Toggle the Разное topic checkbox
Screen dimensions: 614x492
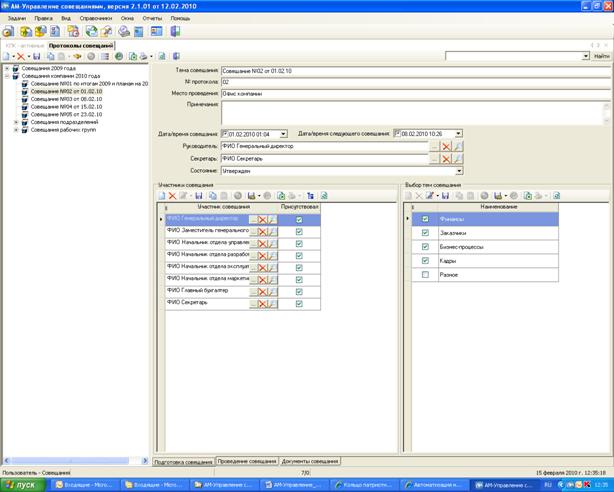(426, 274)
